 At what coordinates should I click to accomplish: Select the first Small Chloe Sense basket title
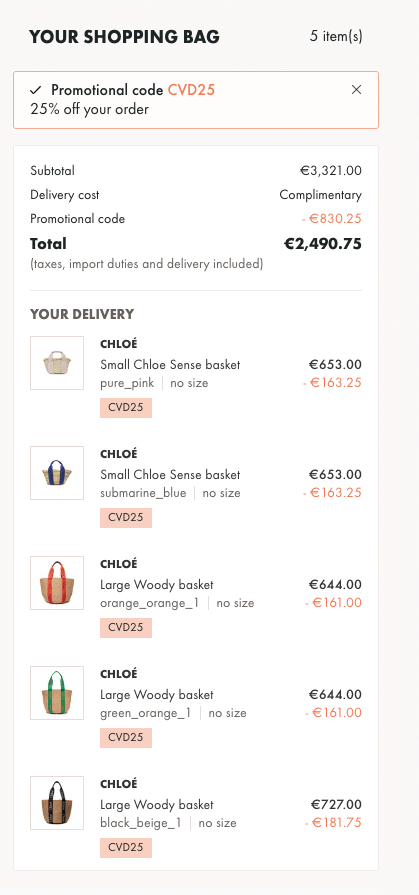coord(170,364)
